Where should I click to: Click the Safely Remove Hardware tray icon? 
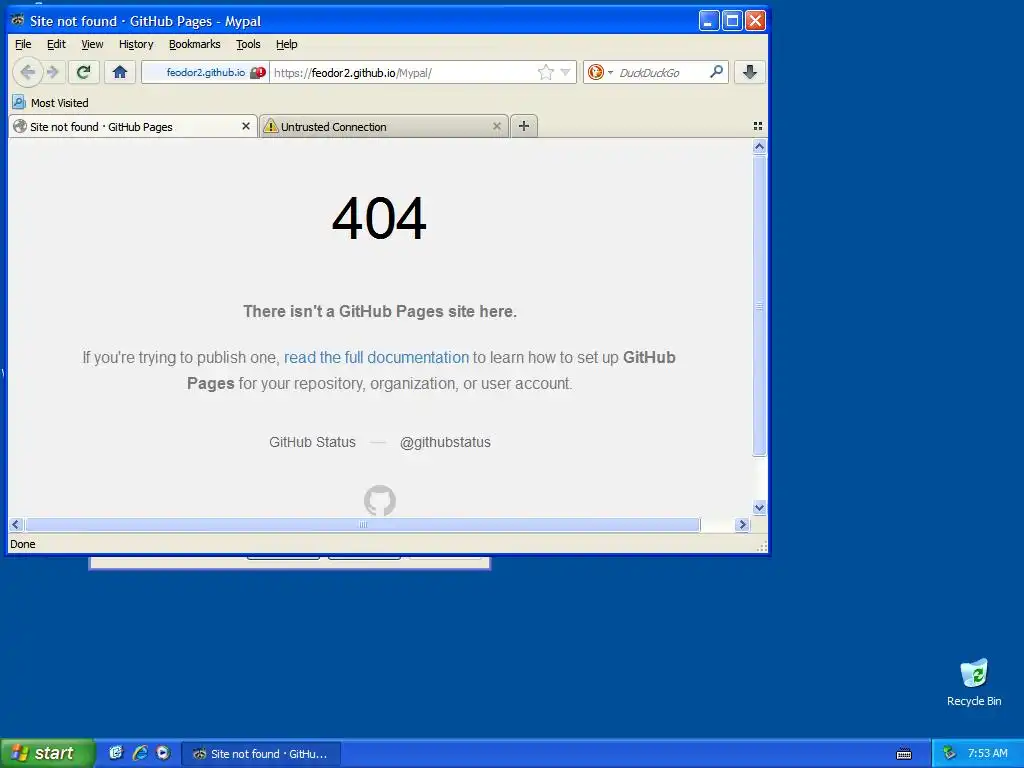pos(950,754)
